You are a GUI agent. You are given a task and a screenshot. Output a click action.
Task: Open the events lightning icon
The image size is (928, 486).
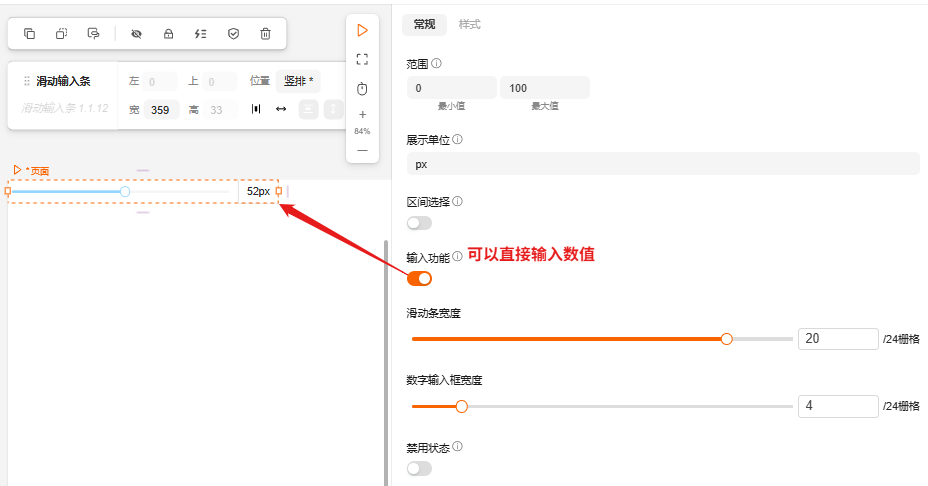pyautogui.click(x=200, y=34)
